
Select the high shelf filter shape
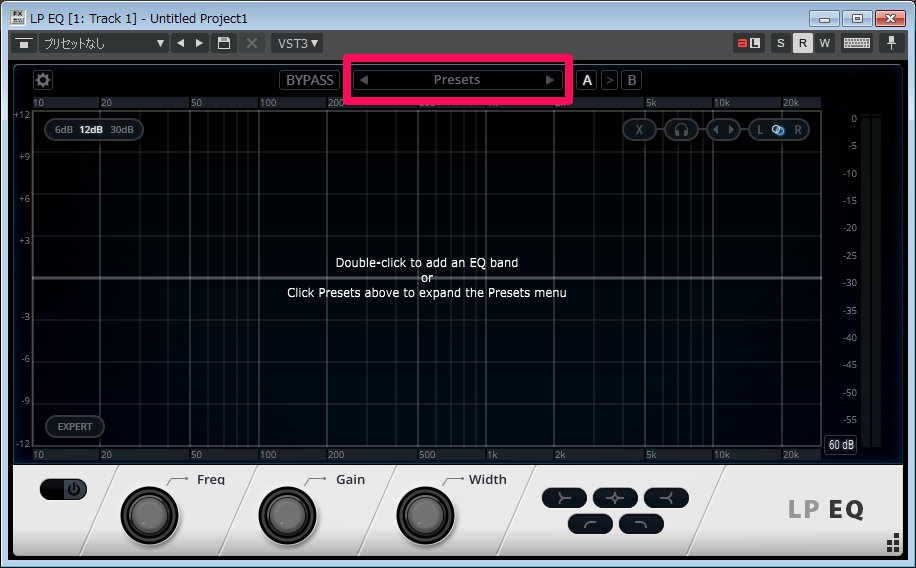[665, 497]
